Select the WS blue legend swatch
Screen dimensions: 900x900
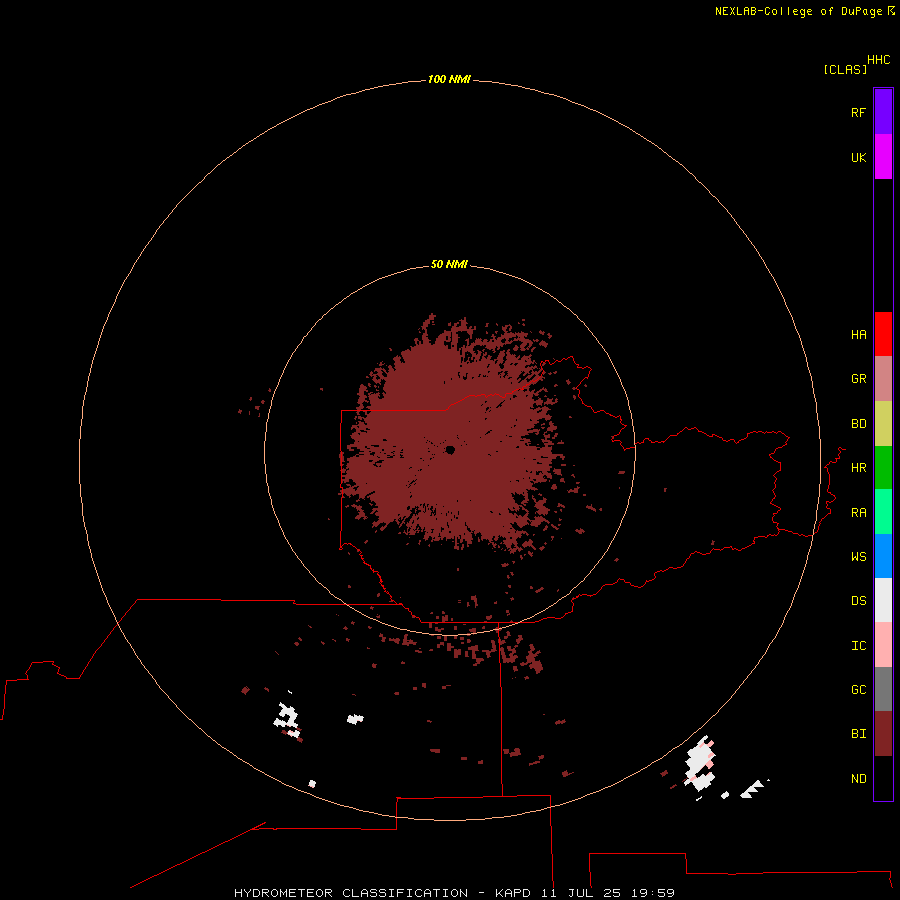point(883,556)
